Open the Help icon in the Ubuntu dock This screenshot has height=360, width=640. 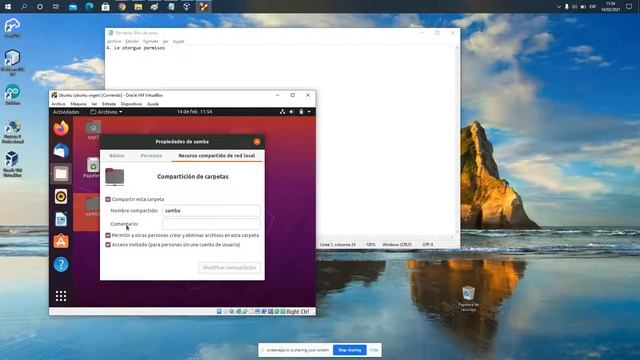tap(61, 264)
